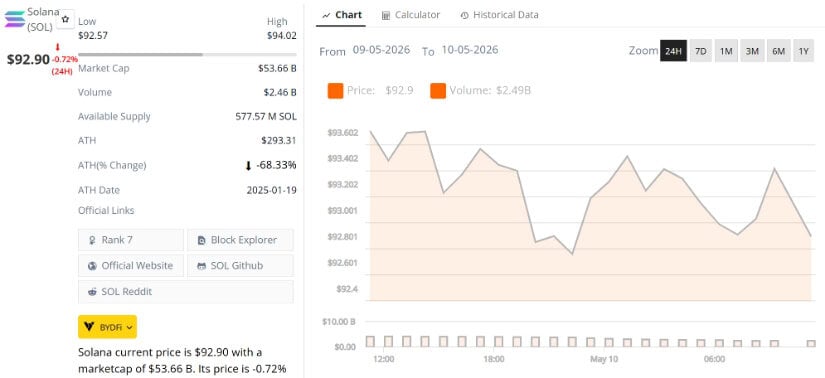Toggle the Volume series legend swatch

(x=438, y=91)
